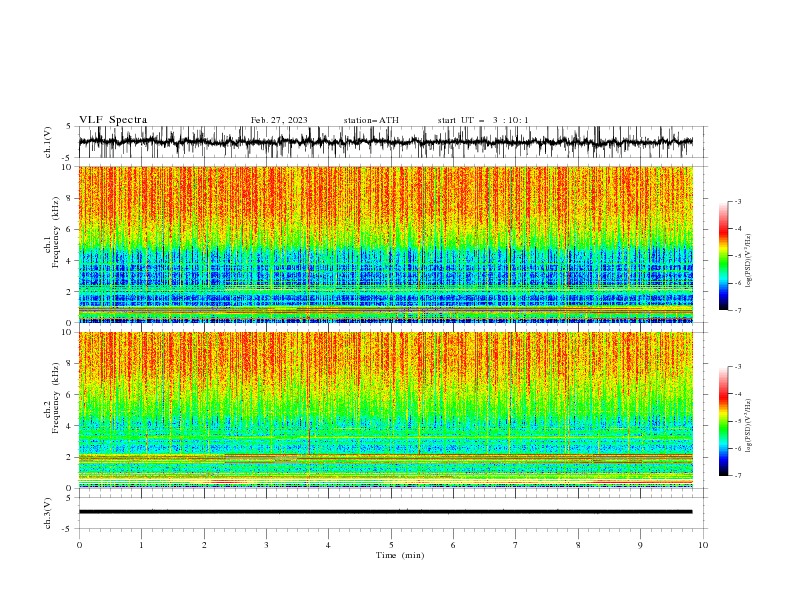Click the ch.3 flat voltage trace

(386, 512)
